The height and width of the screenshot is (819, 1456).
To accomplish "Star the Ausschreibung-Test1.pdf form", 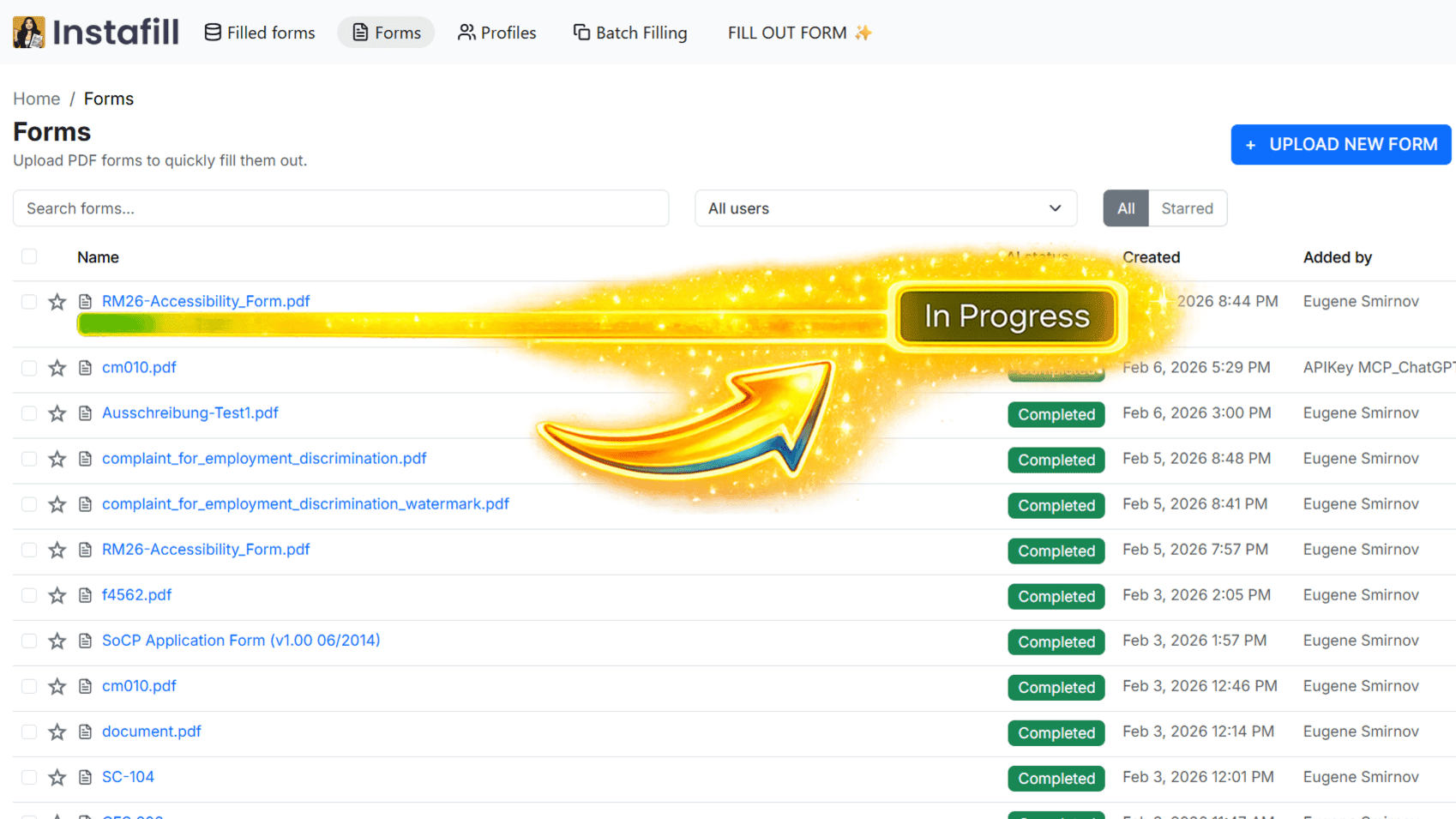I will click(x=57, y=413).
